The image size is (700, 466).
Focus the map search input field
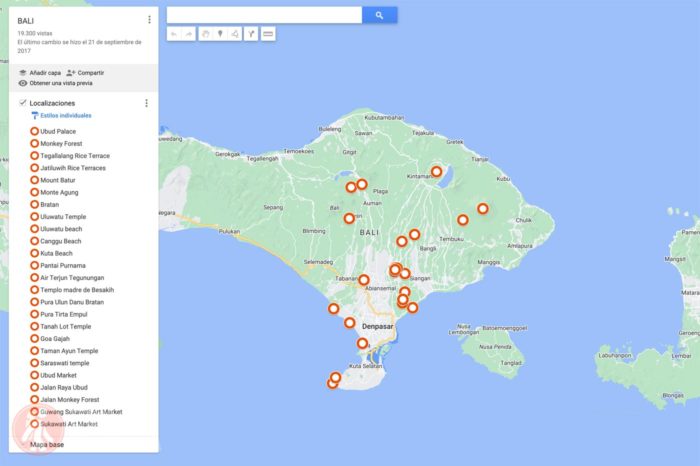coord(264,15)
